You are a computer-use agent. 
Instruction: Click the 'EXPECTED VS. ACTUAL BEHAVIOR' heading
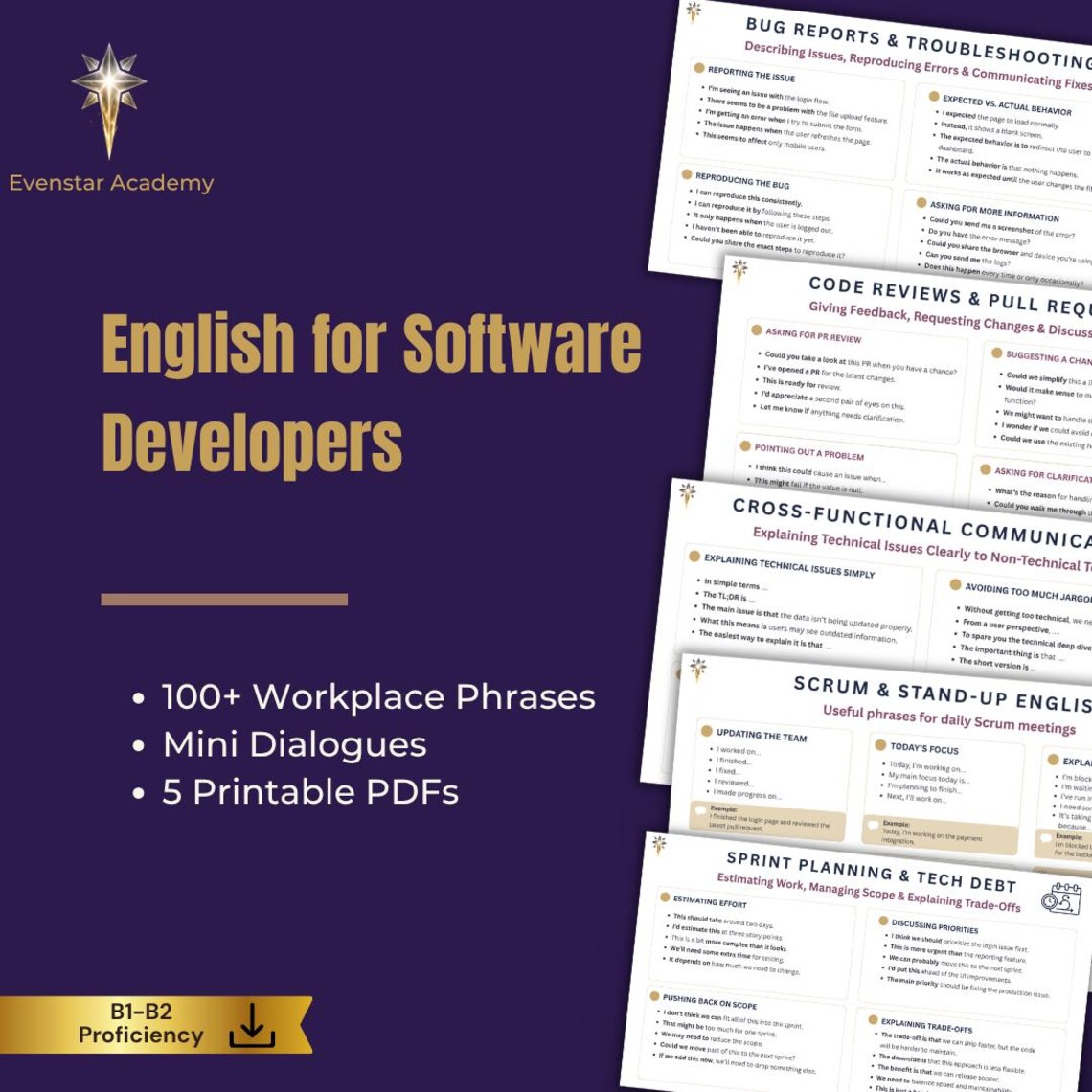pyautogui.click(x=1007, y=105)
